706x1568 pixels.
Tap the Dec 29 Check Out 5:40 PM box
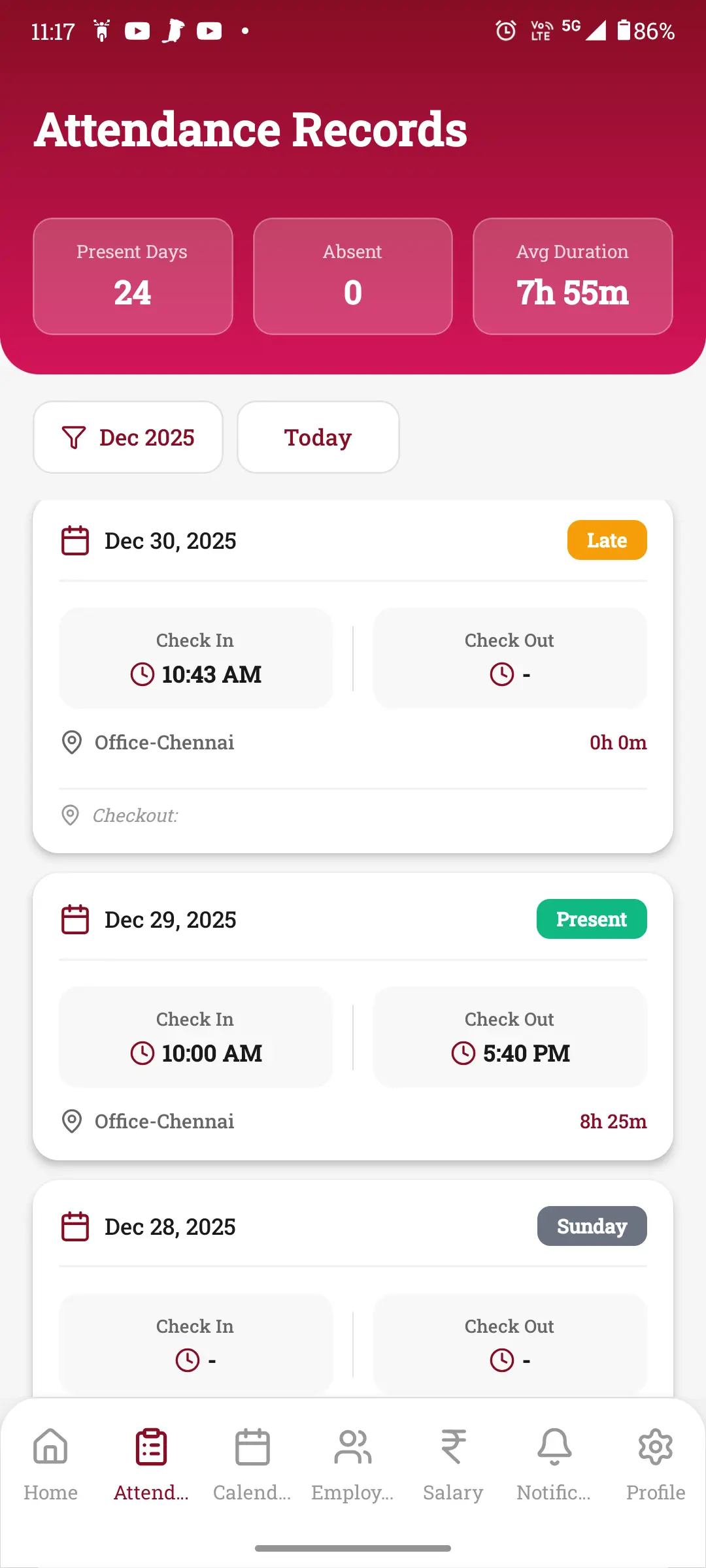[510, 1037]
